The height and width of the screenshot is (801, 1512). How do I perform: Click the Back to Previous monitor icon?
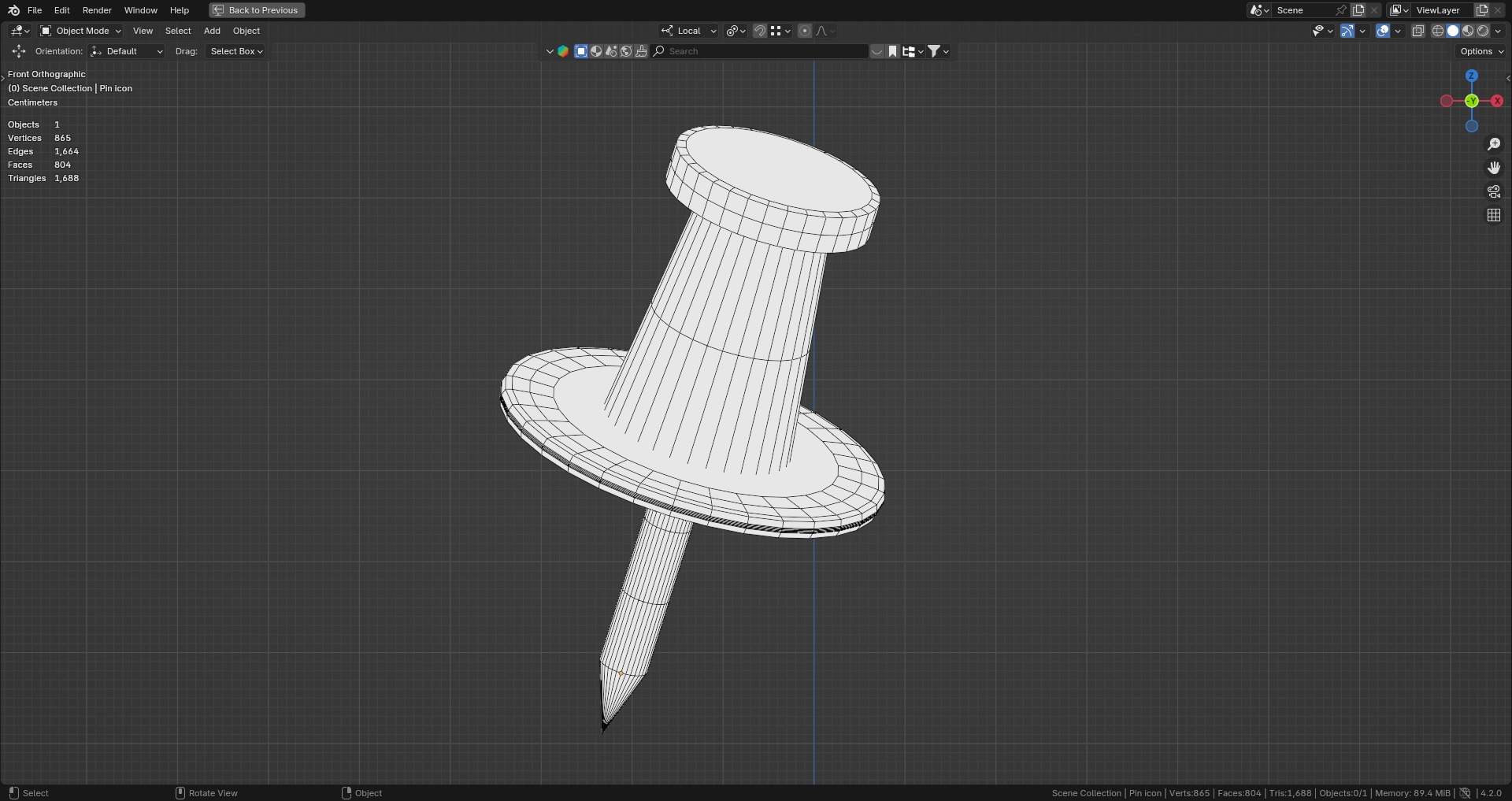tap(218, 10)
